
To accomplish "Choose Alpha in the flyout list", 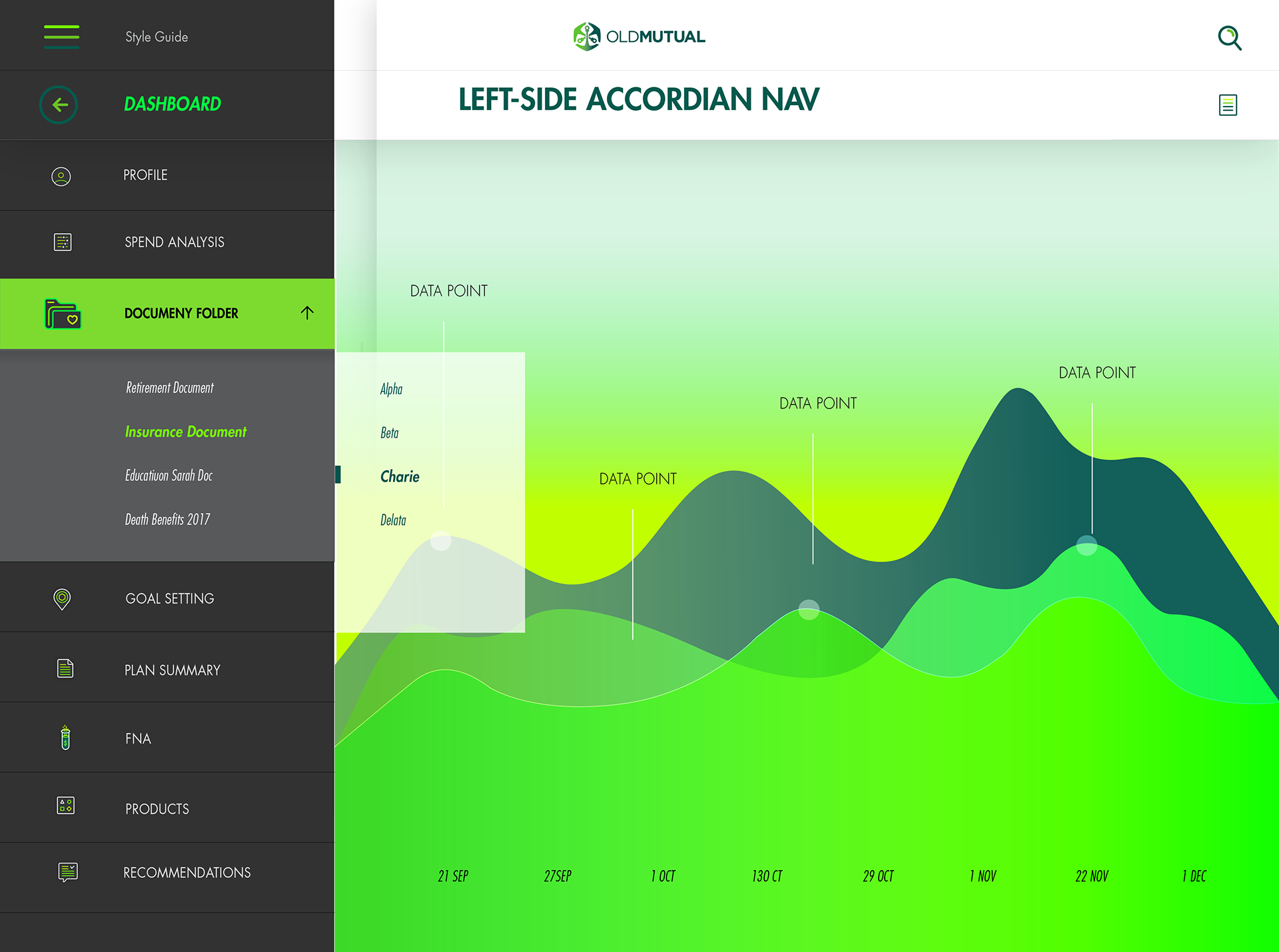I will point(391,389).
